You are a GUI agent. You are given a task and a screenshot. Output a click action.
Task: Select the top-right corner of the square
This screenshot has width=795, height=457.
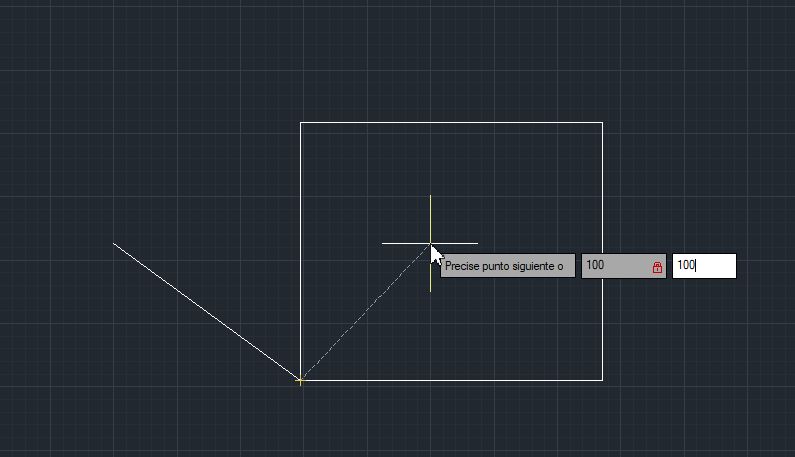(602, 123)
